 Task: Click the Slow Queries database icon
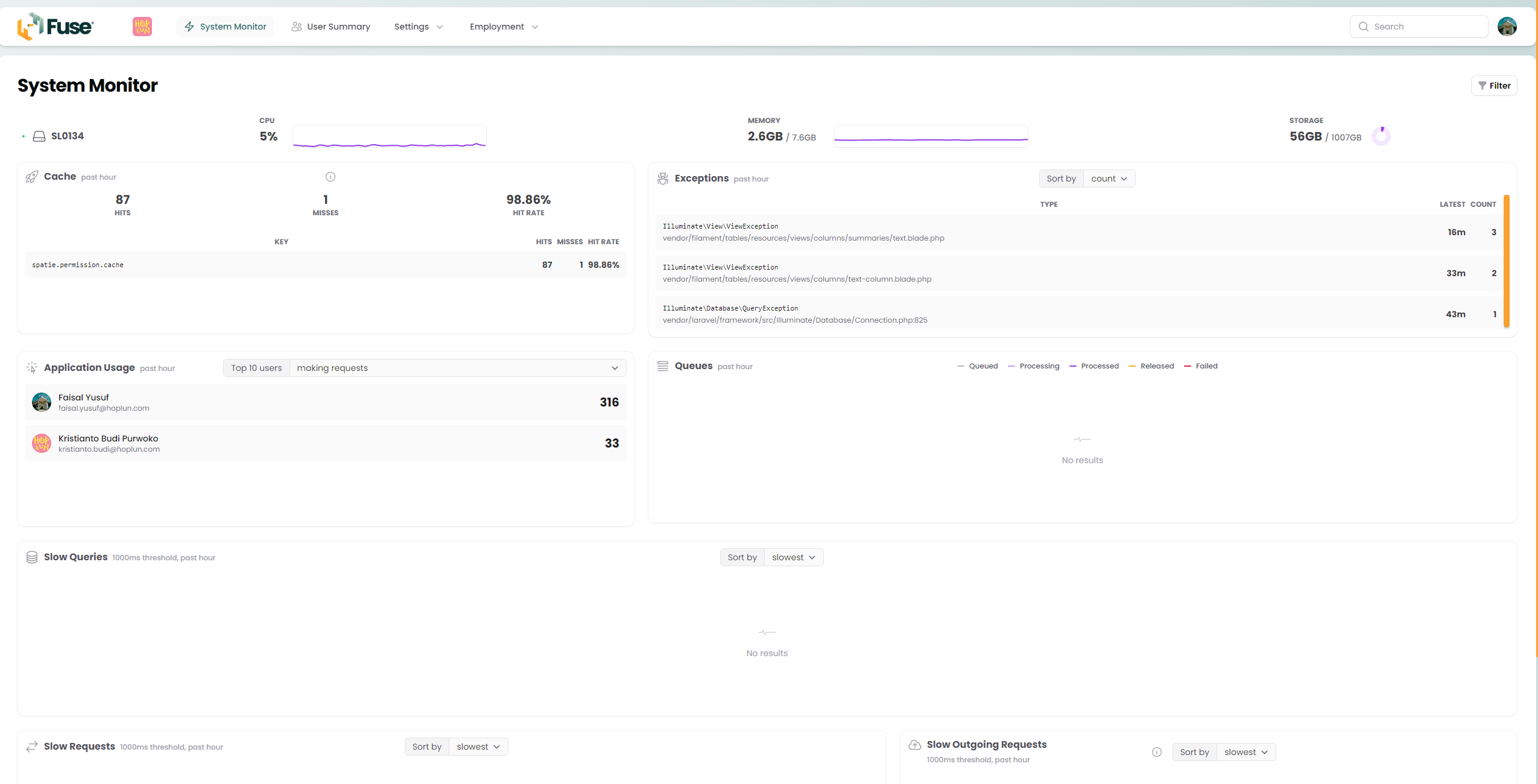(x=32, y=557)
